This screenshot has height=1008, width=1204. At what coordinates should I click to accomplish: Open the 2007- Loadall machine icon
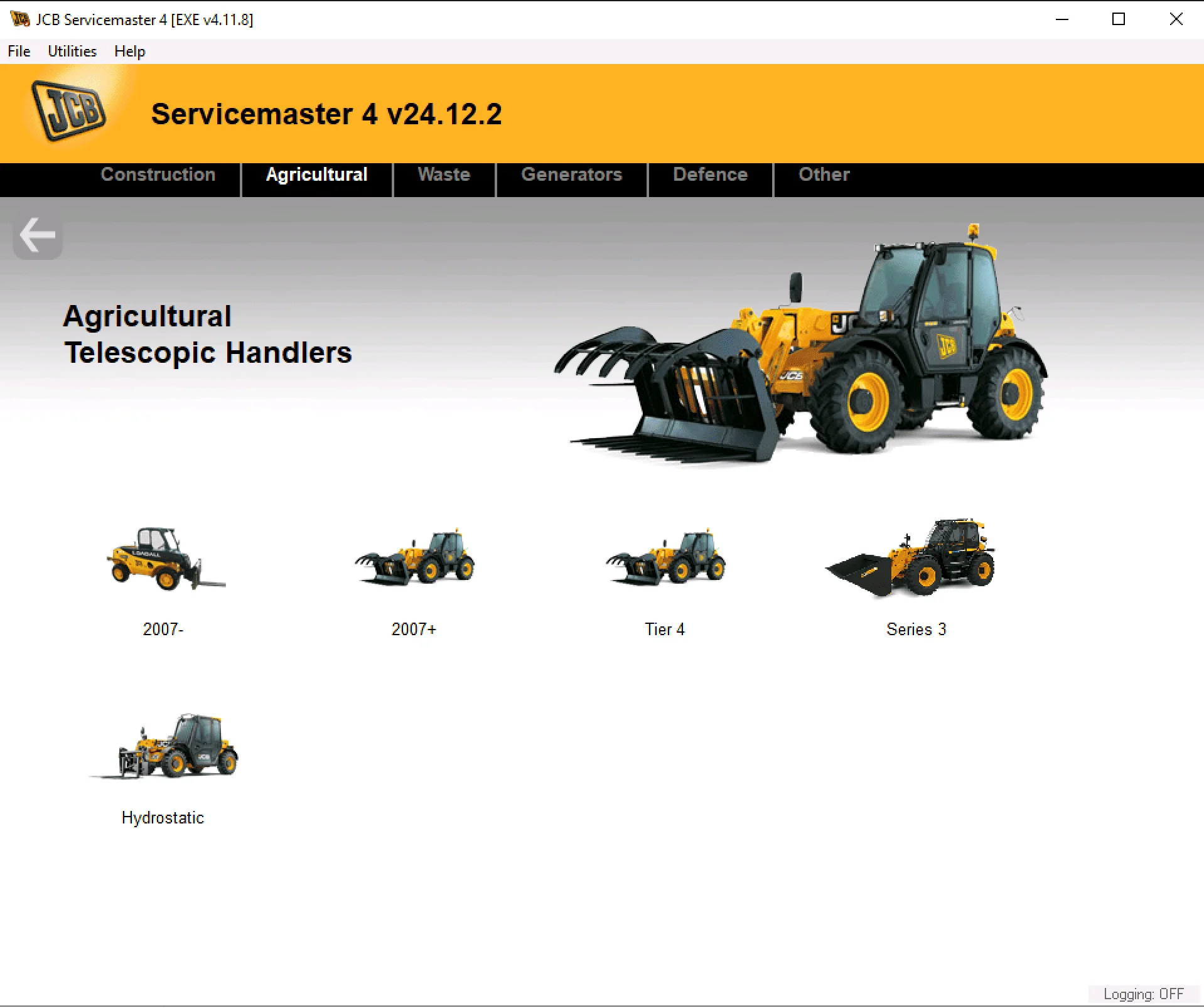165,559
